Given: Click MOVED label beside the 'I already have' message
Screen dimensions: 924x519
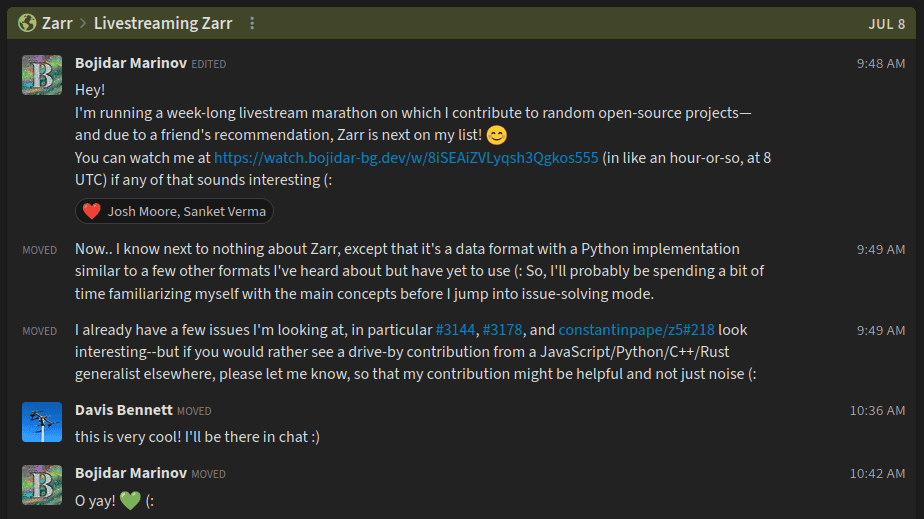Looking at the screenshot, I should click(x=39, y=332).
